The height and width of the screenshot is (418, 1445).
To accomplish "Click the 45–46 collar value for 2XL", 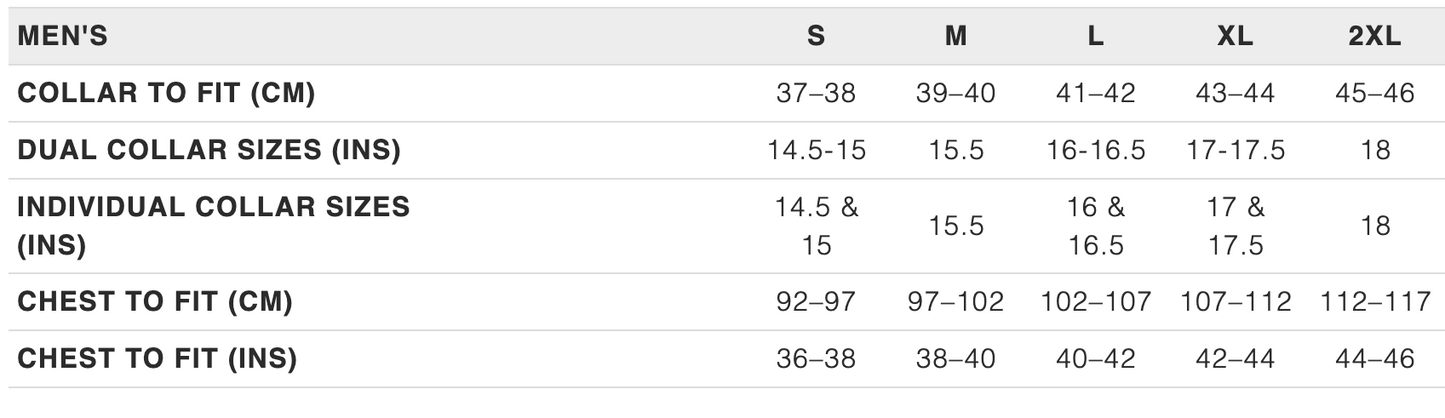I will tap(1375, 94).
